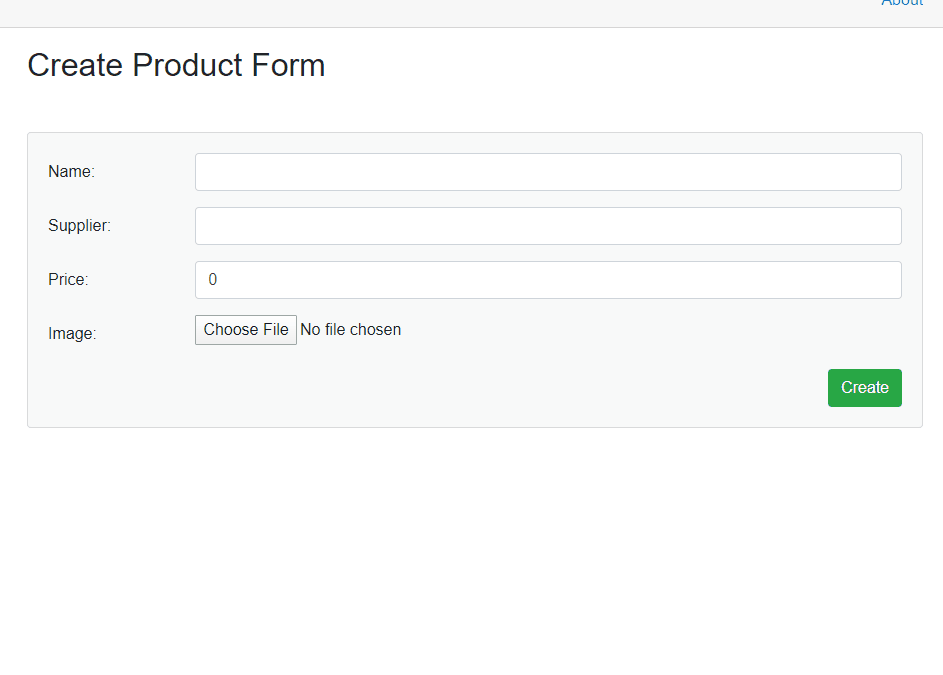The height and width of the screenshot is (675, 943).
Task: Click blank page area below the form
Action: [x=470, y=550]
